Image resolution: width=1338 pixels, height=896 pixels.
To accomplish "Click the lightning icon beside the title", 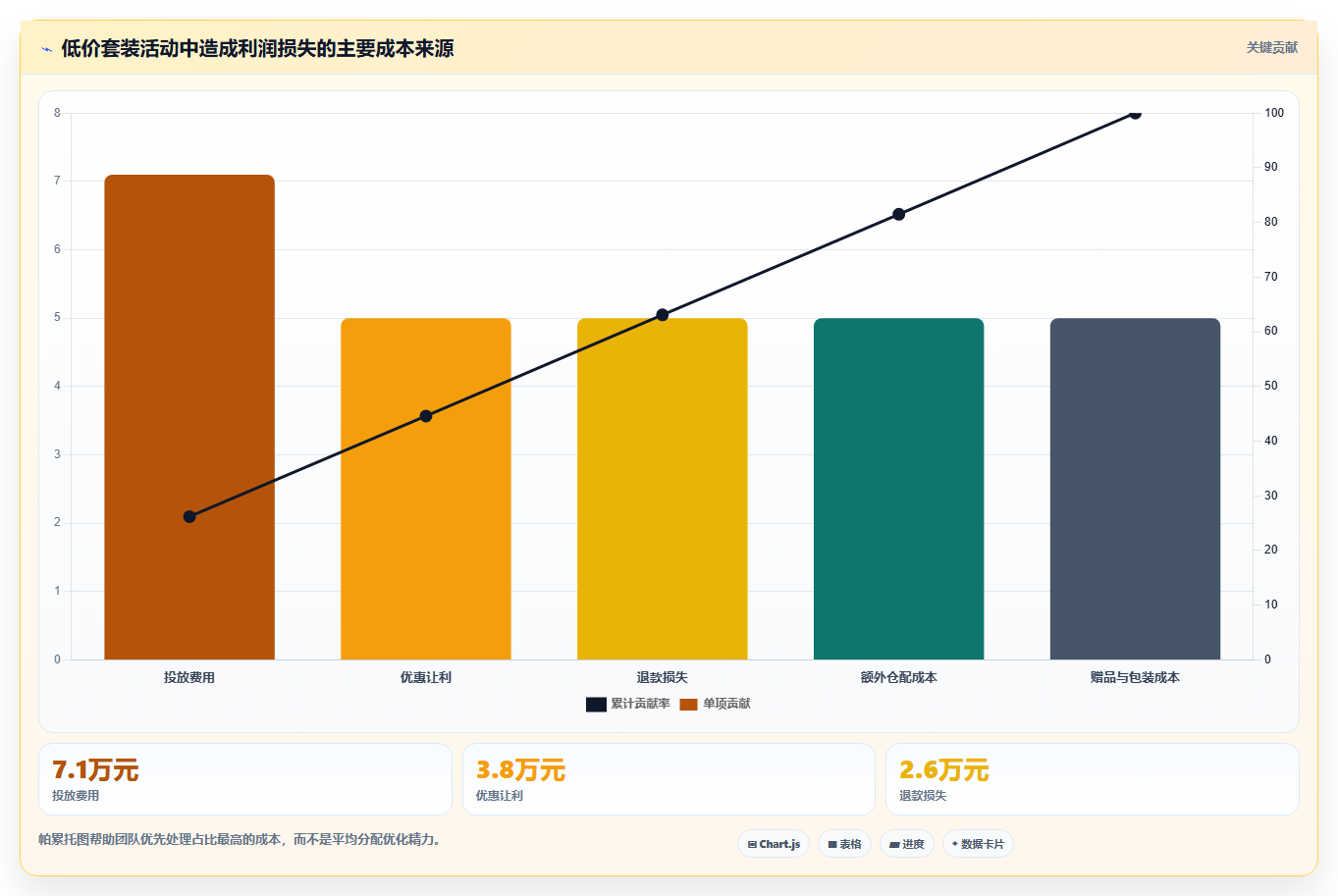I will pos(46,49).
